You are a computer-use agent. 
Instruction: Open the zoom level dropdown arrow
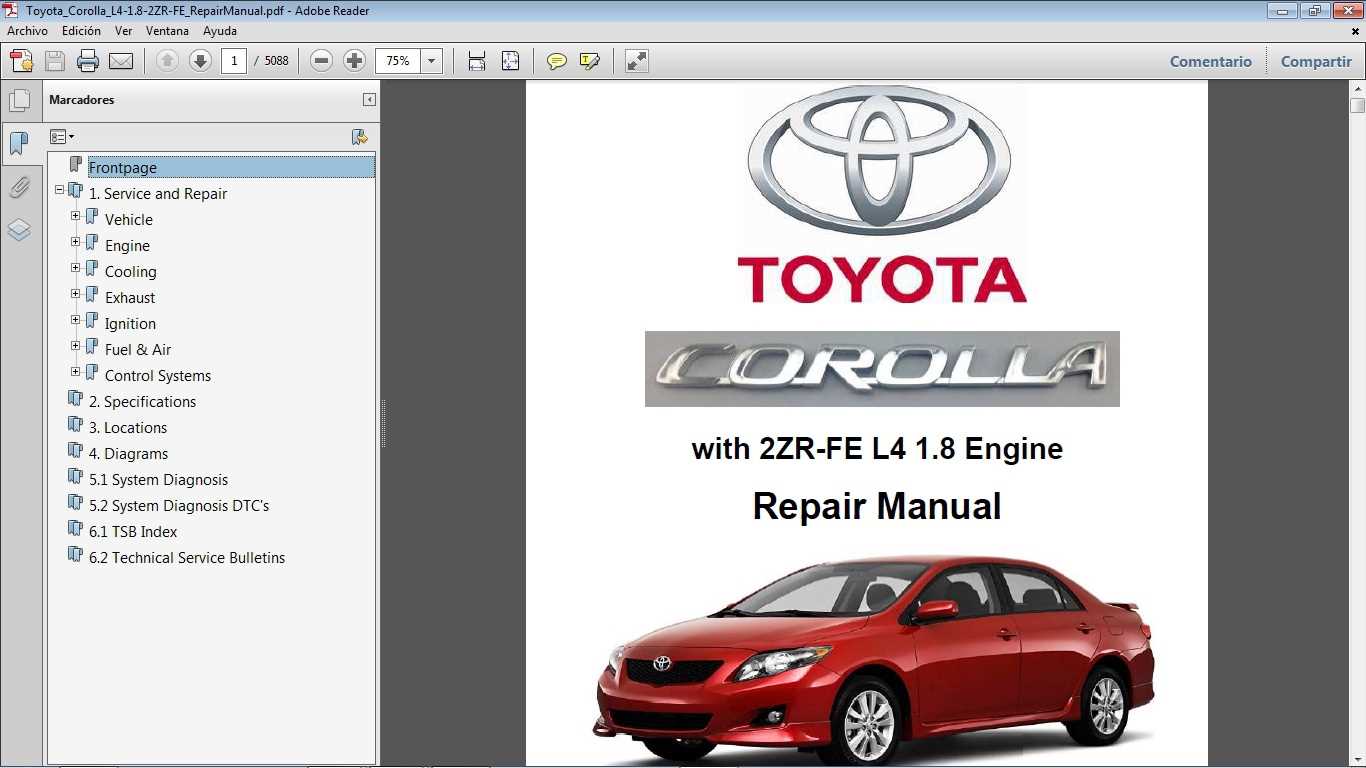click(431, 61)
